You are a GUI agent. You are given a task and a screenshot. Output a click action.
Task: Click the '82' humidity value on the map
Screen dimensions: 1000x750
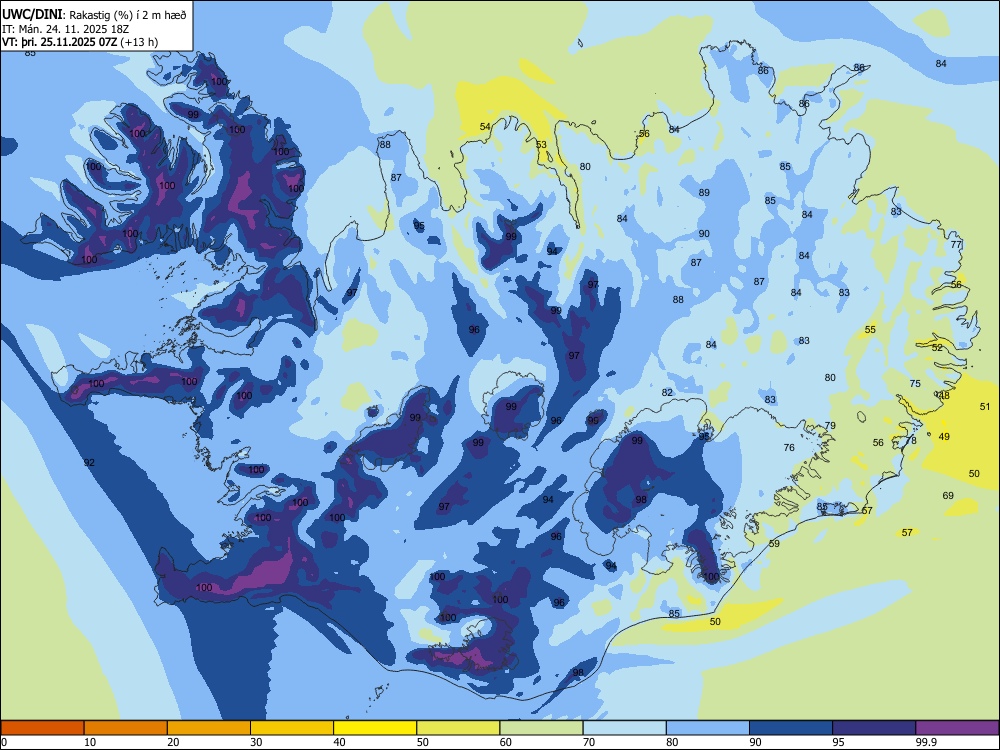[667, 392]
